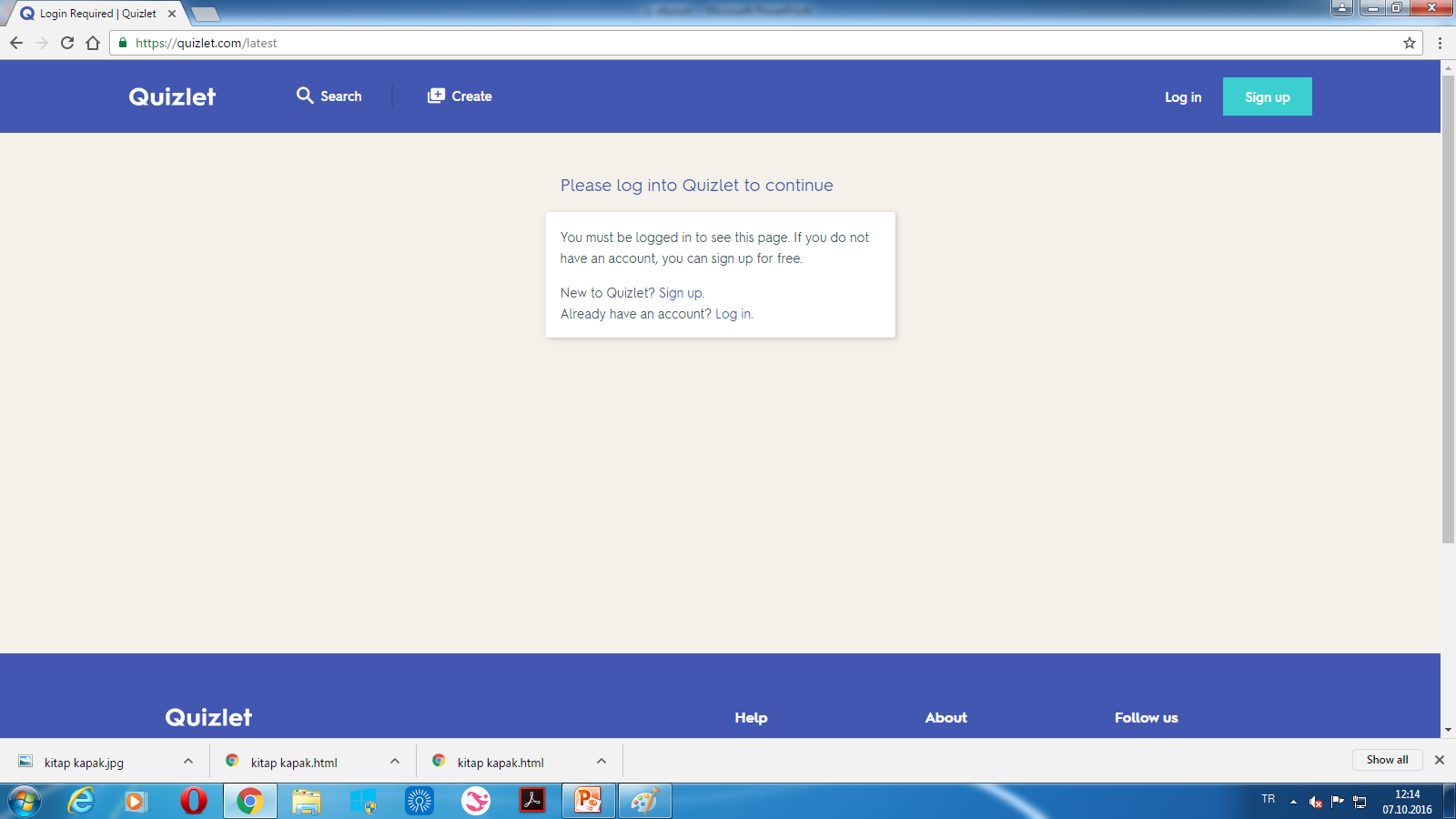Click the Quizlet logo in header
This screenshot has height=819, width=1456.
[172, 96]
